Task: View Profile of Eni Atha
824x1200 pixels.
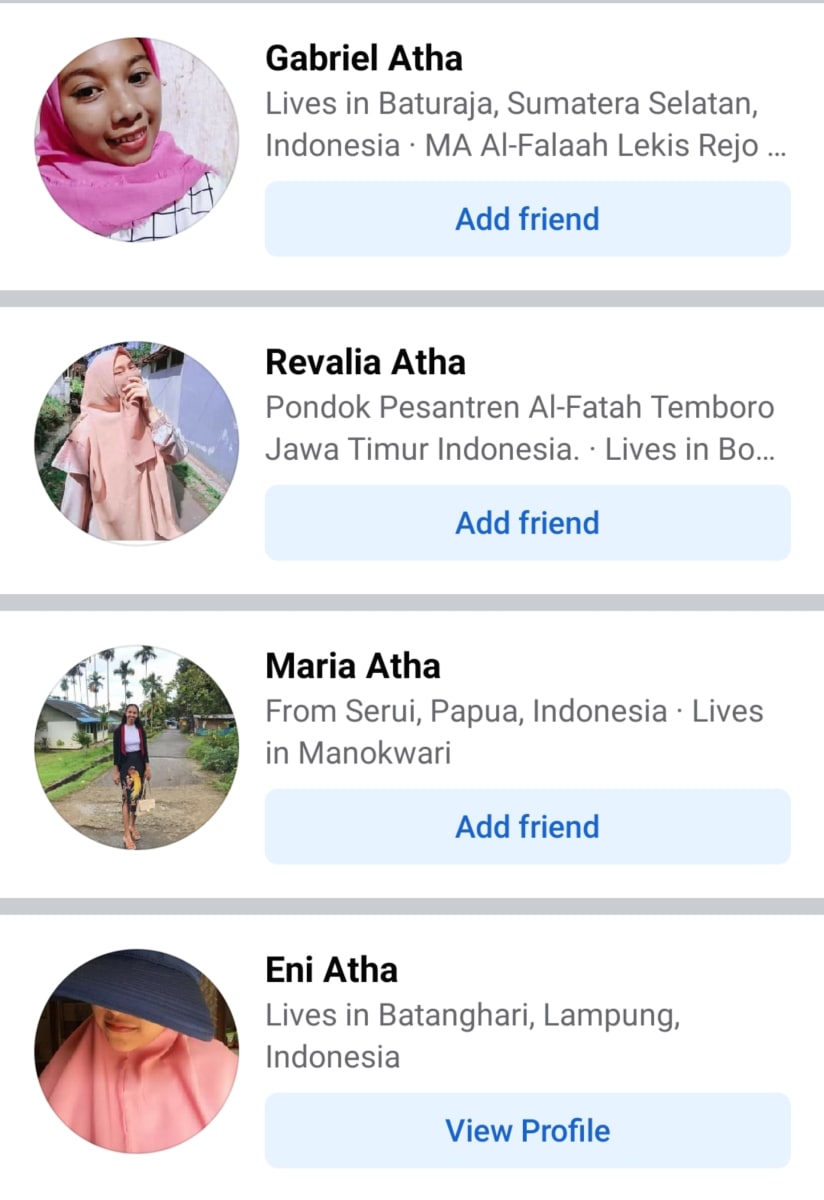Action: pos(527,1131)
